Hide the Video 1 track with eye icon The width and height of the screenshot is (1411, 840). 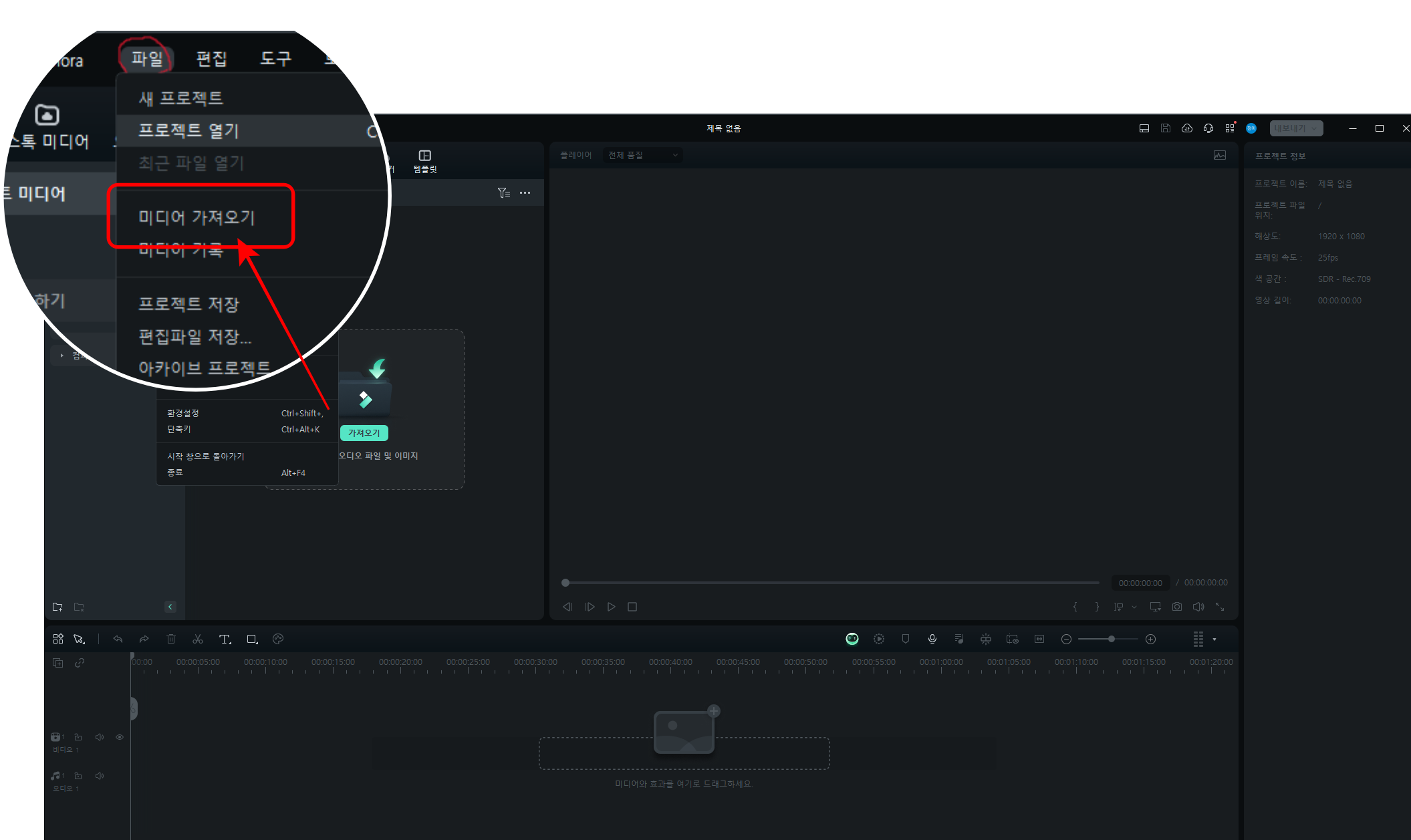pyautogui.click(x=120, y=737)
